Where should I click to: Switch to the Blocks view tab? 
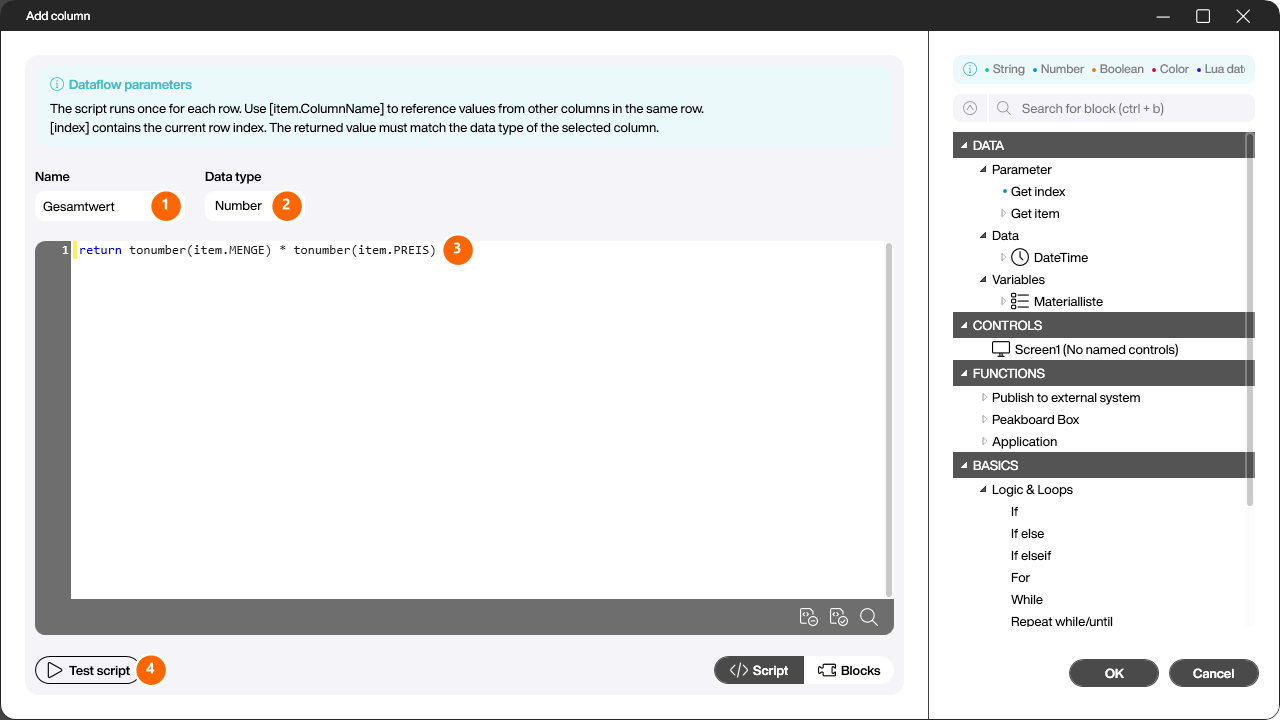pos(849,670)
